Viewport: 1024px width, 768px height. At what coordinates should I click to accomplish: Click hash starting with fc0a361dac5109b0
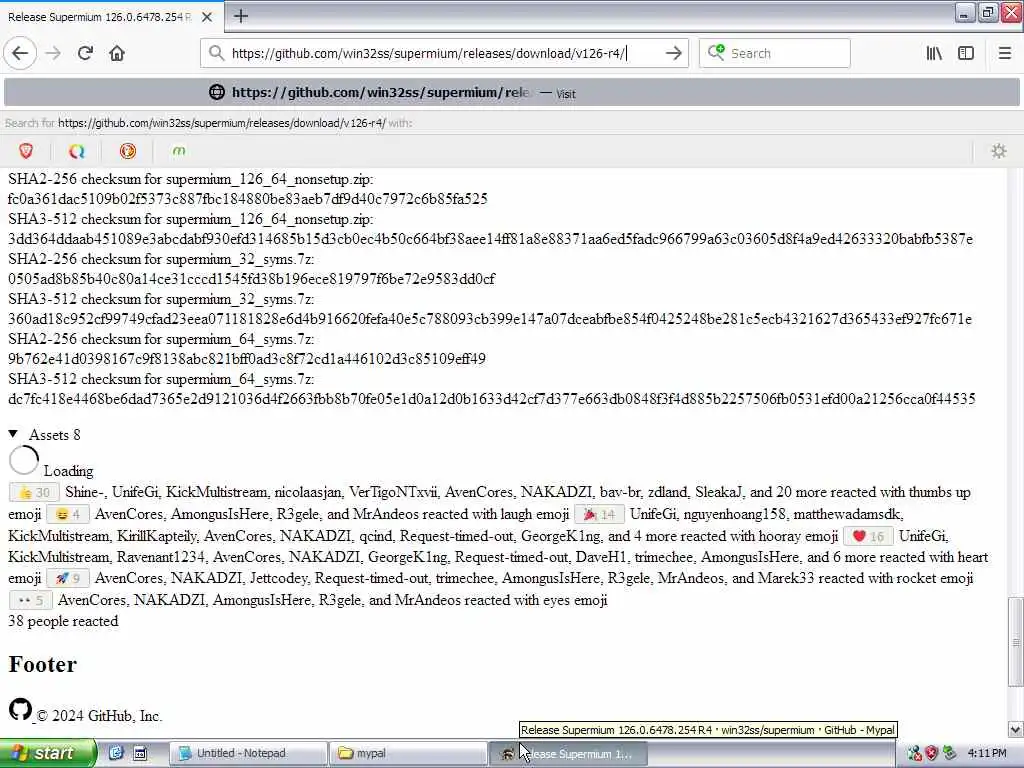(248, 199)
